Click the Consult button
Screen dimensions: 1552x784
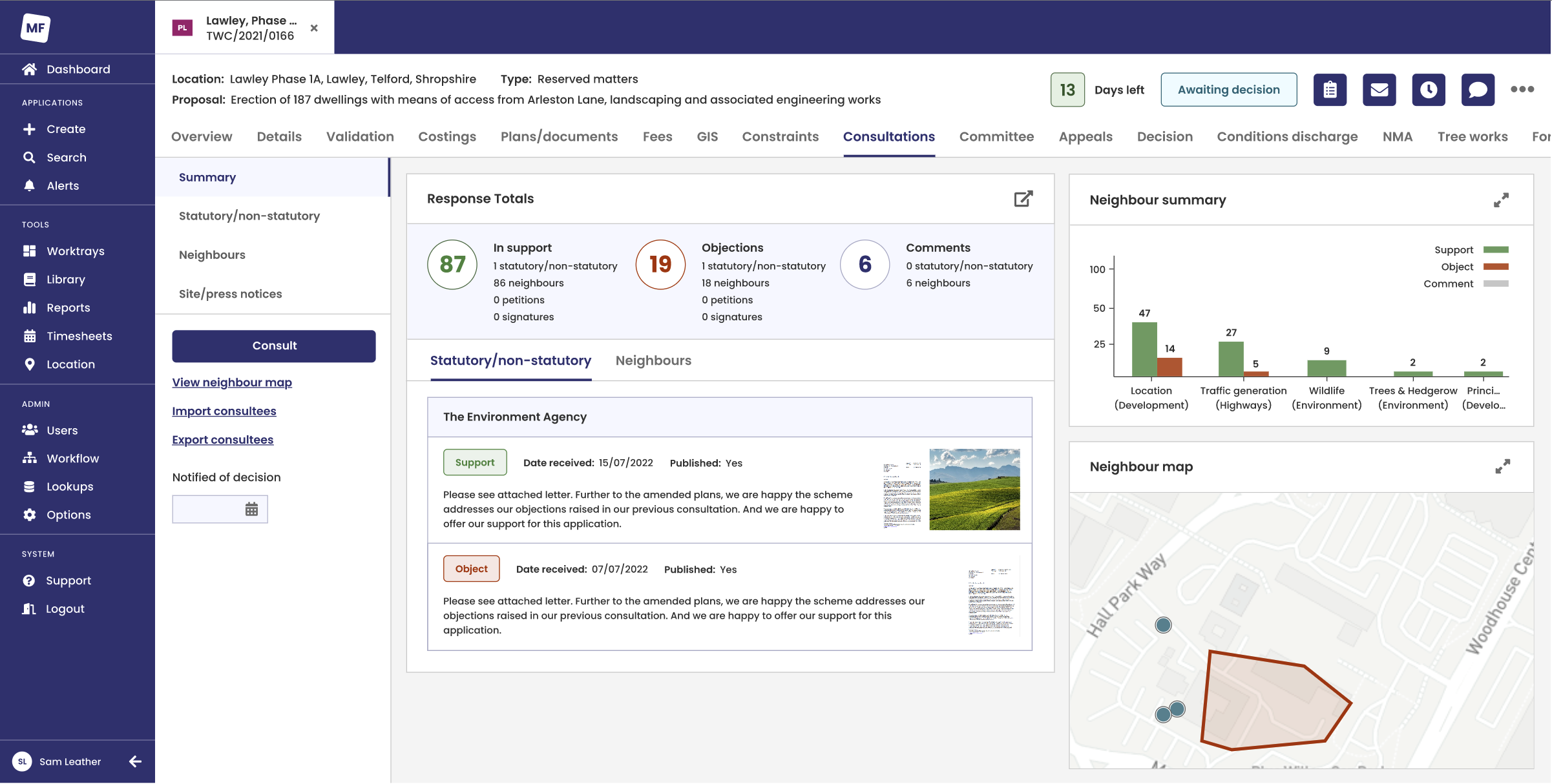[x=273, y=346]
